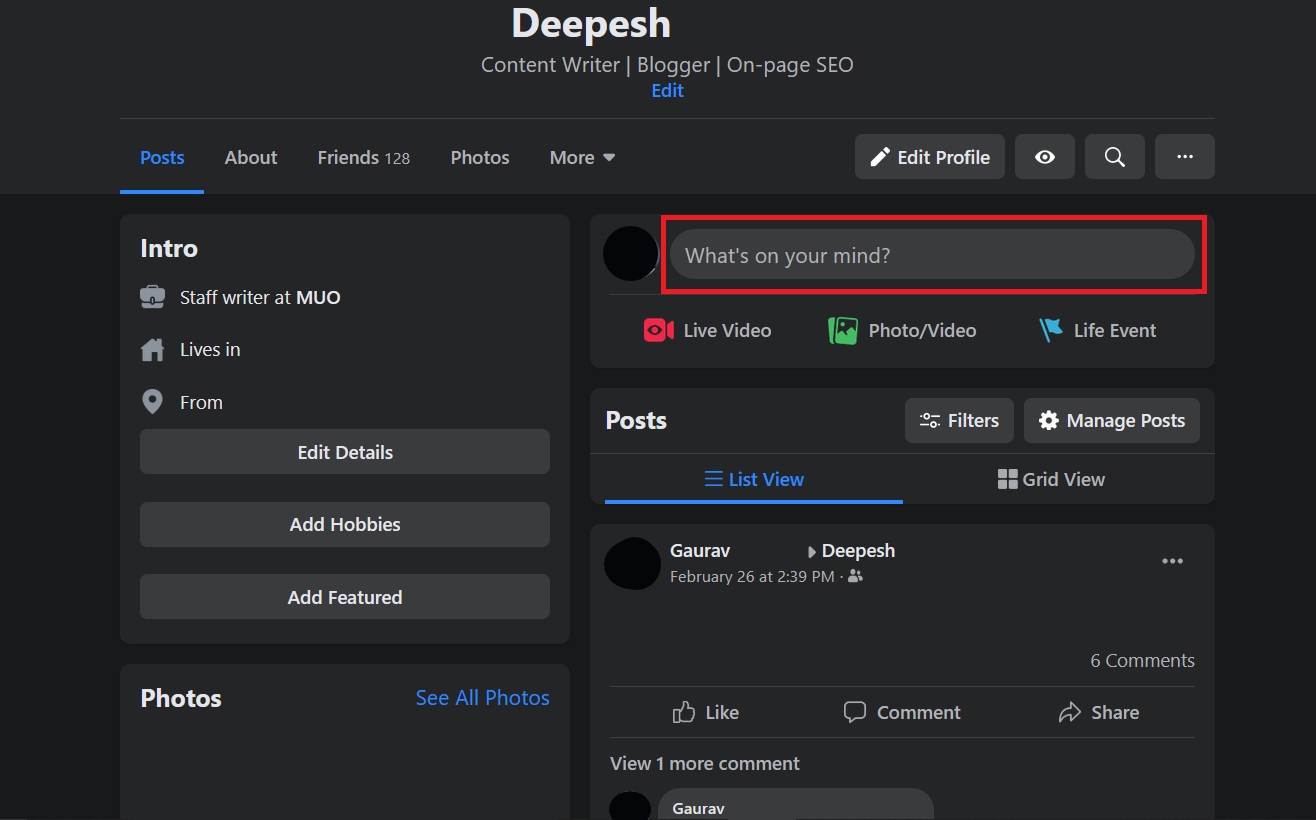
Task: Expand the More tab dropdown
Action: (581, 157)
